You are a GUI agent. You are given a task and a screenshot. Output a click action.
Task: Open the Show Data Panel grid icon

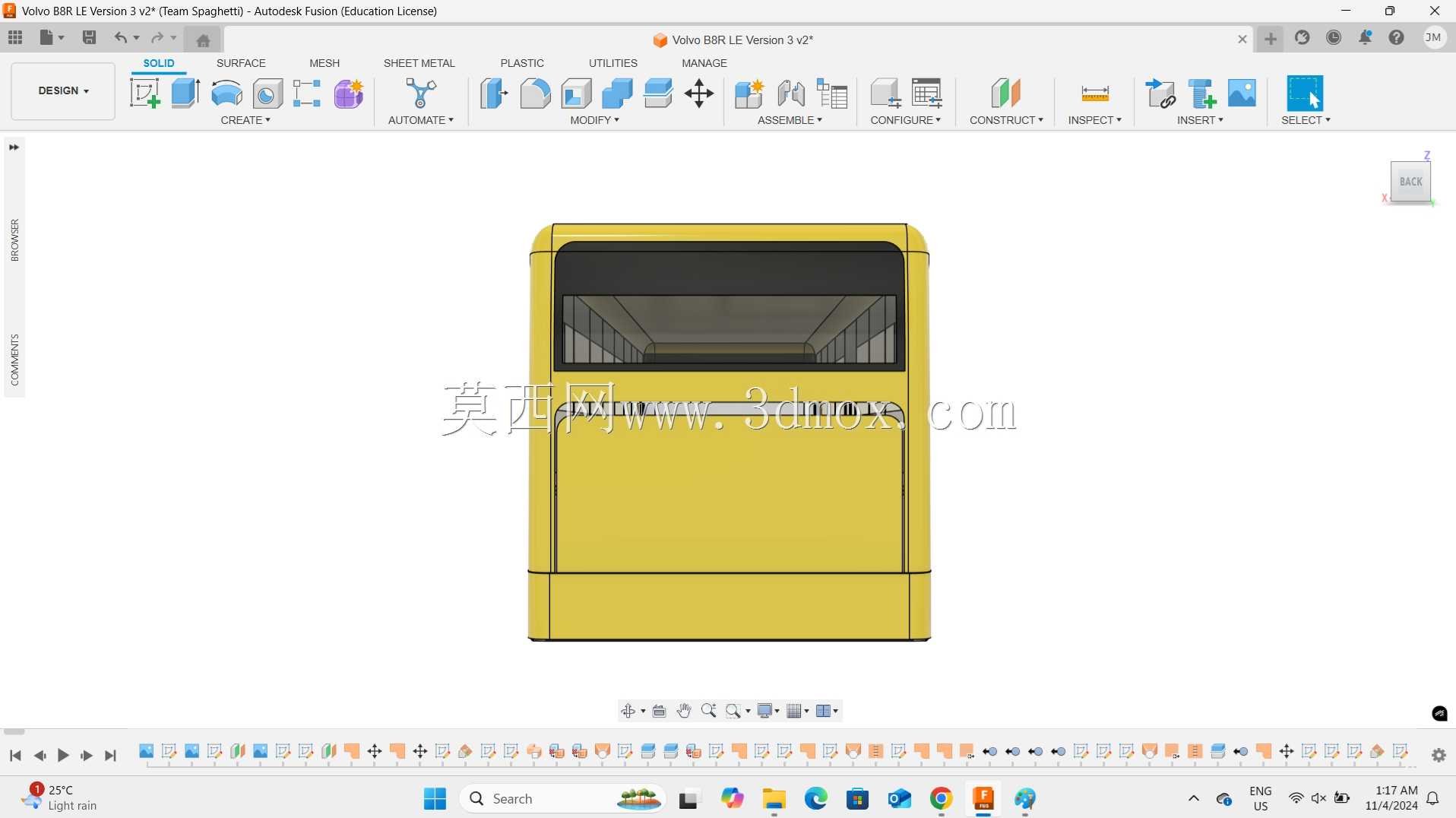click(15, 37)
